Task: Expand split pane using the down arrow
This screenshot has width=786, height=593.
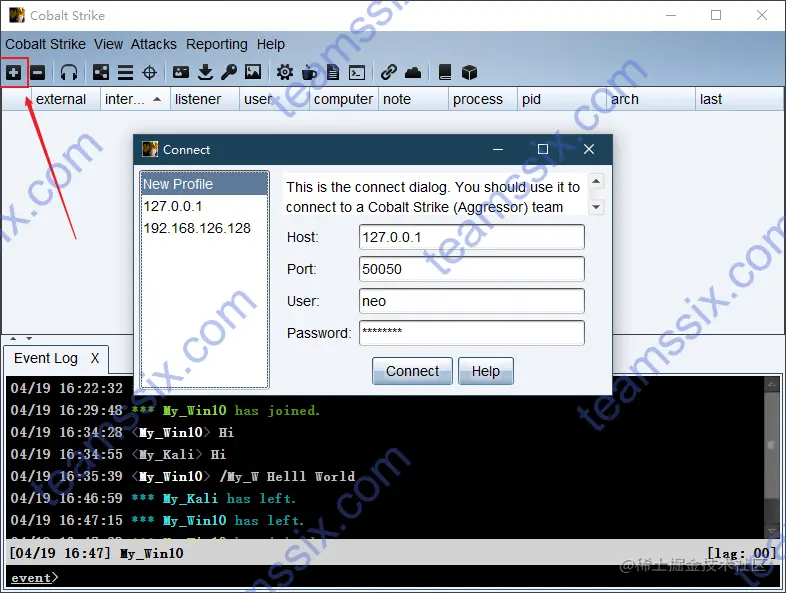Action: (x=29, y=339)
